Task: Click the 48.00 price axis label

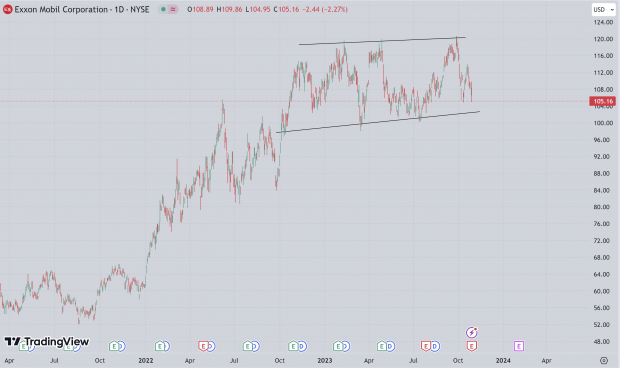Action: click(x=603, y=342)
